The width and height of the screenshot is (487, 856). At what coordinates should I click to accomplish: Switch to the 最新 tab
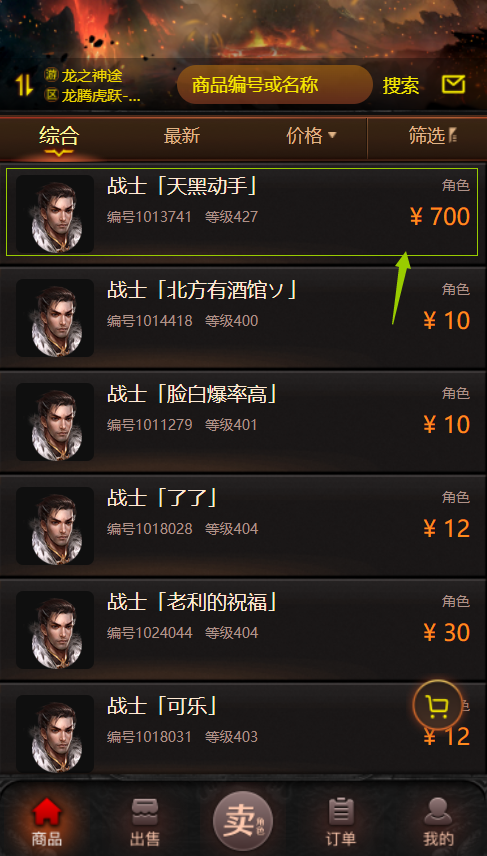(182, 136)
